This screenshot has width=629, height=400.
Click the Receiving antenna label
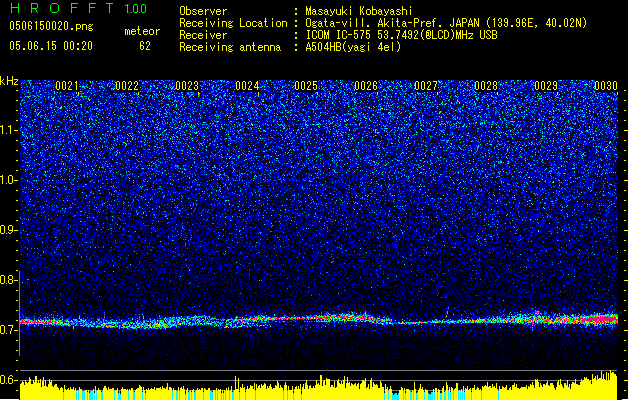230,47
